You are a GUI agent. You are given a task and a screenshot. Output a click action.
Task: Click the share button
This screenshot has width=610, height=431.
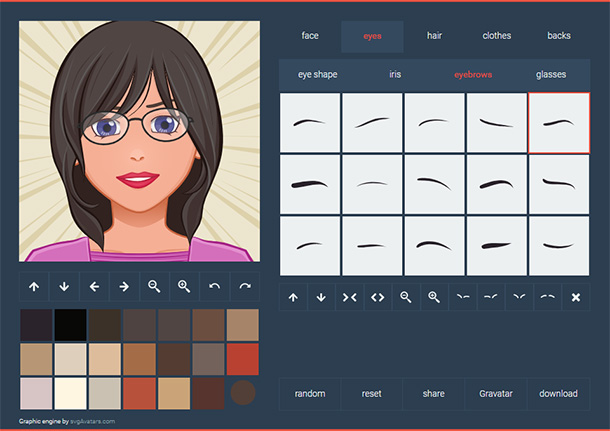click(434, 394)
